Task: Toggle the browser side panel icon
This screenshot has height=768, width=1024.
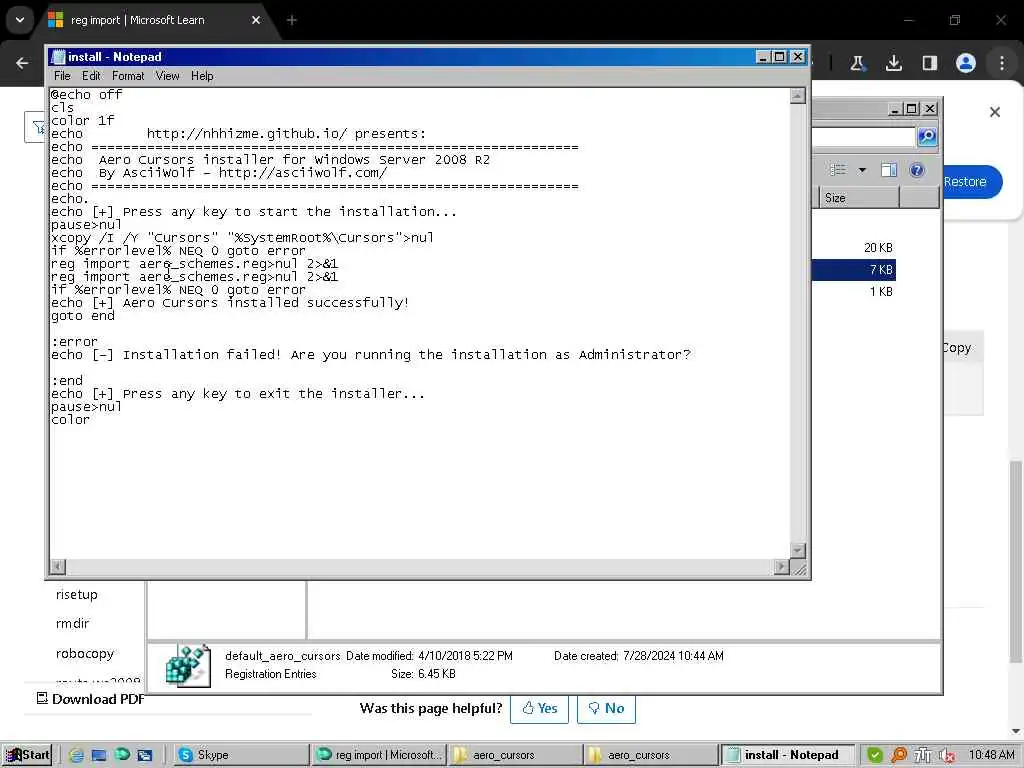Action: (x=929, y=63)
